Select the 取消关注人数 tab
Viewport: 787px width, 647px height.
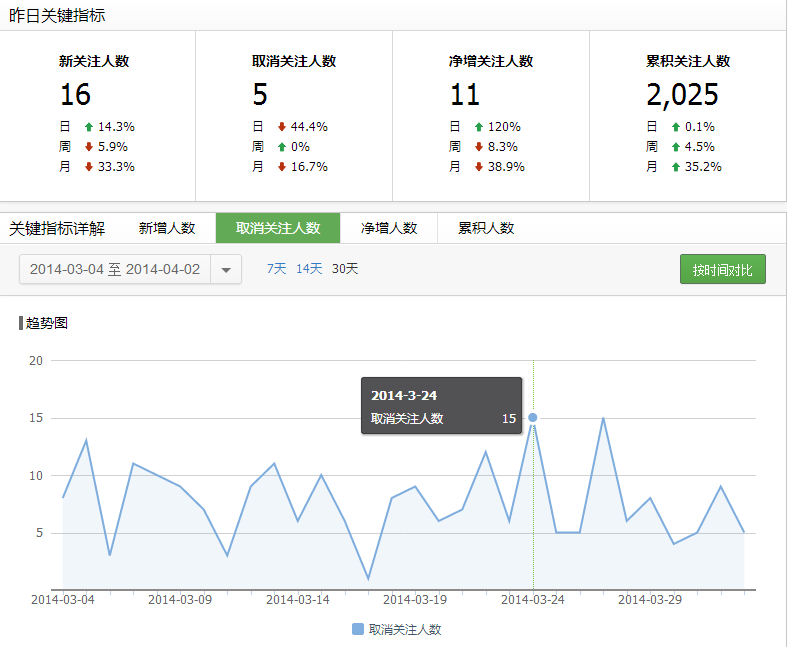click(278, 228)
